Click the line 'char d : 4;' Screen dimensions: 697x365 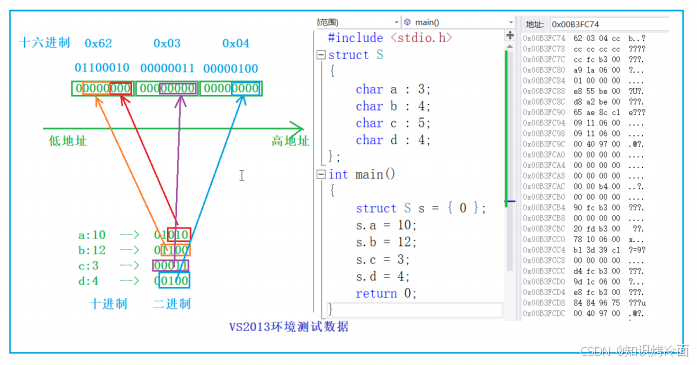click(x=393, y=140)
